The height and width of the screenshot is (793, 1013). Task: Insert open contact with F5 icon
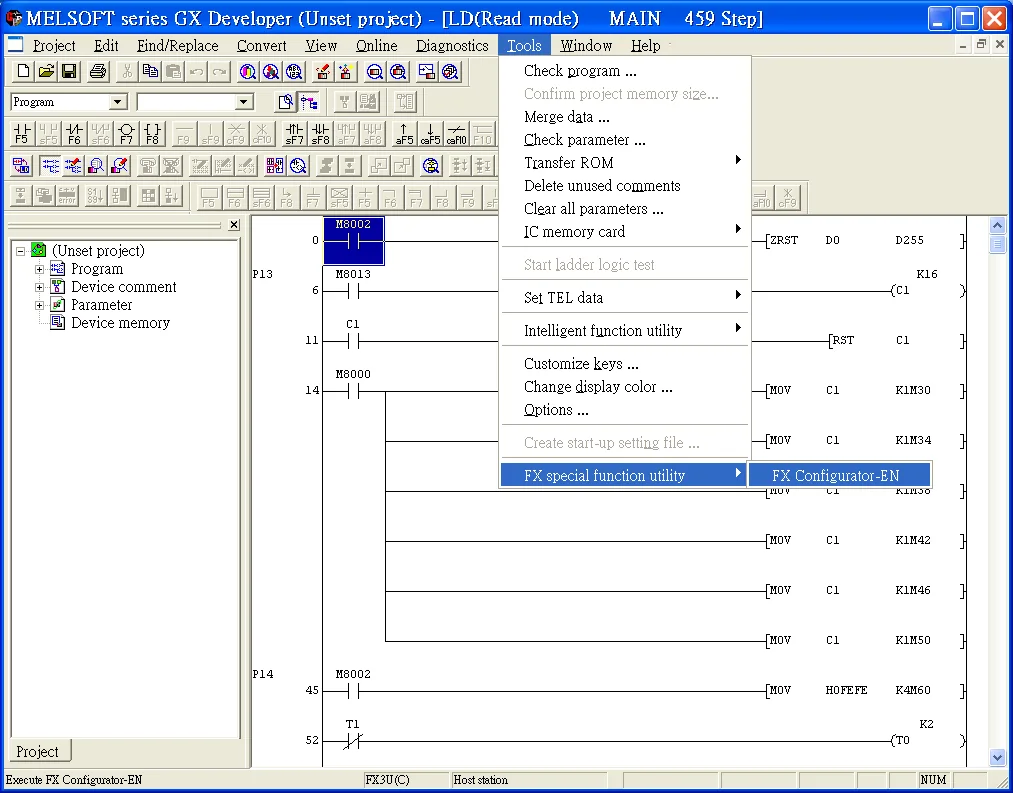click(x=22, y=134)
